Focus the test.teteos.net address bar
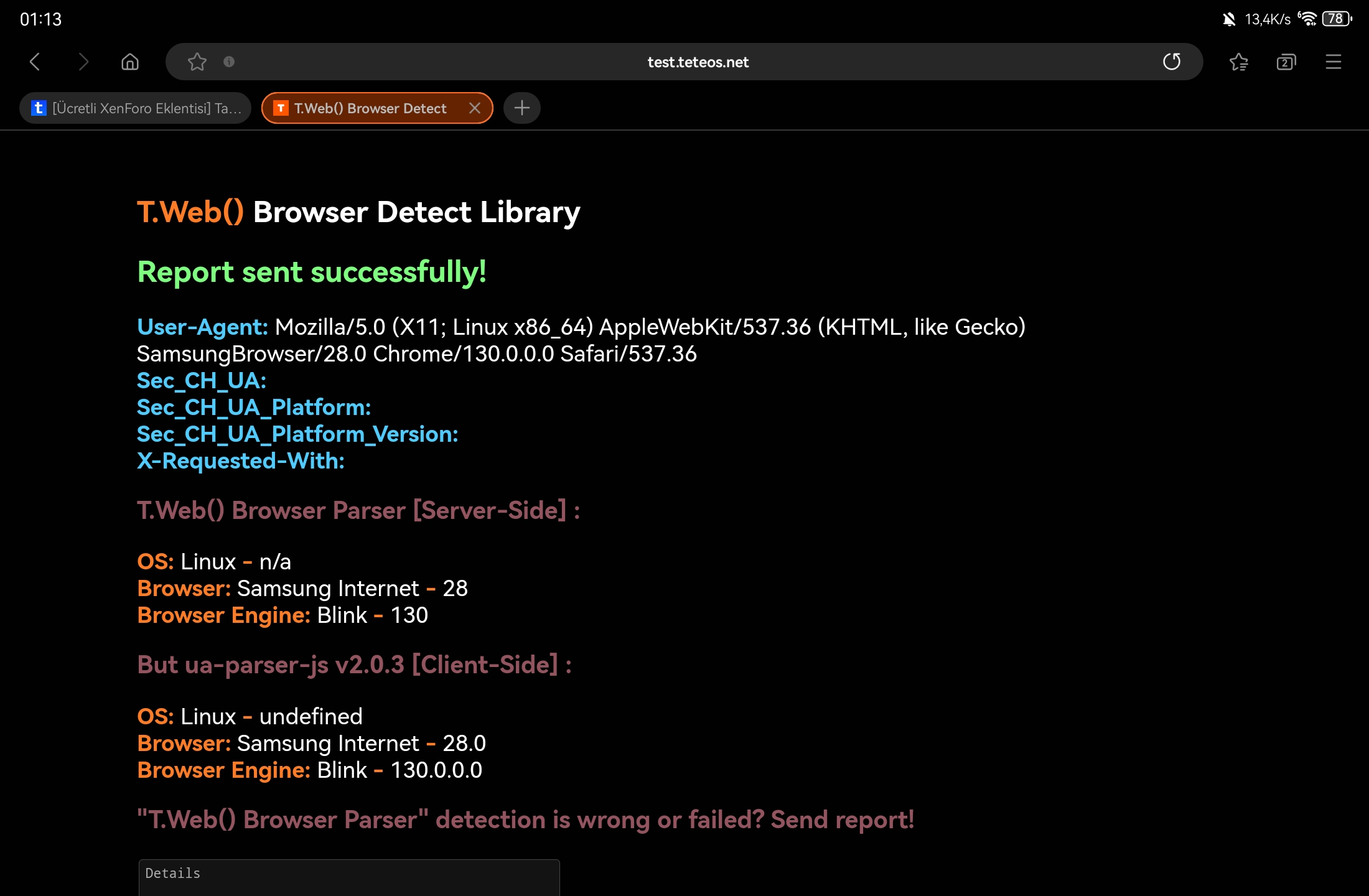The image size is (1369, 896). (698, 62)
